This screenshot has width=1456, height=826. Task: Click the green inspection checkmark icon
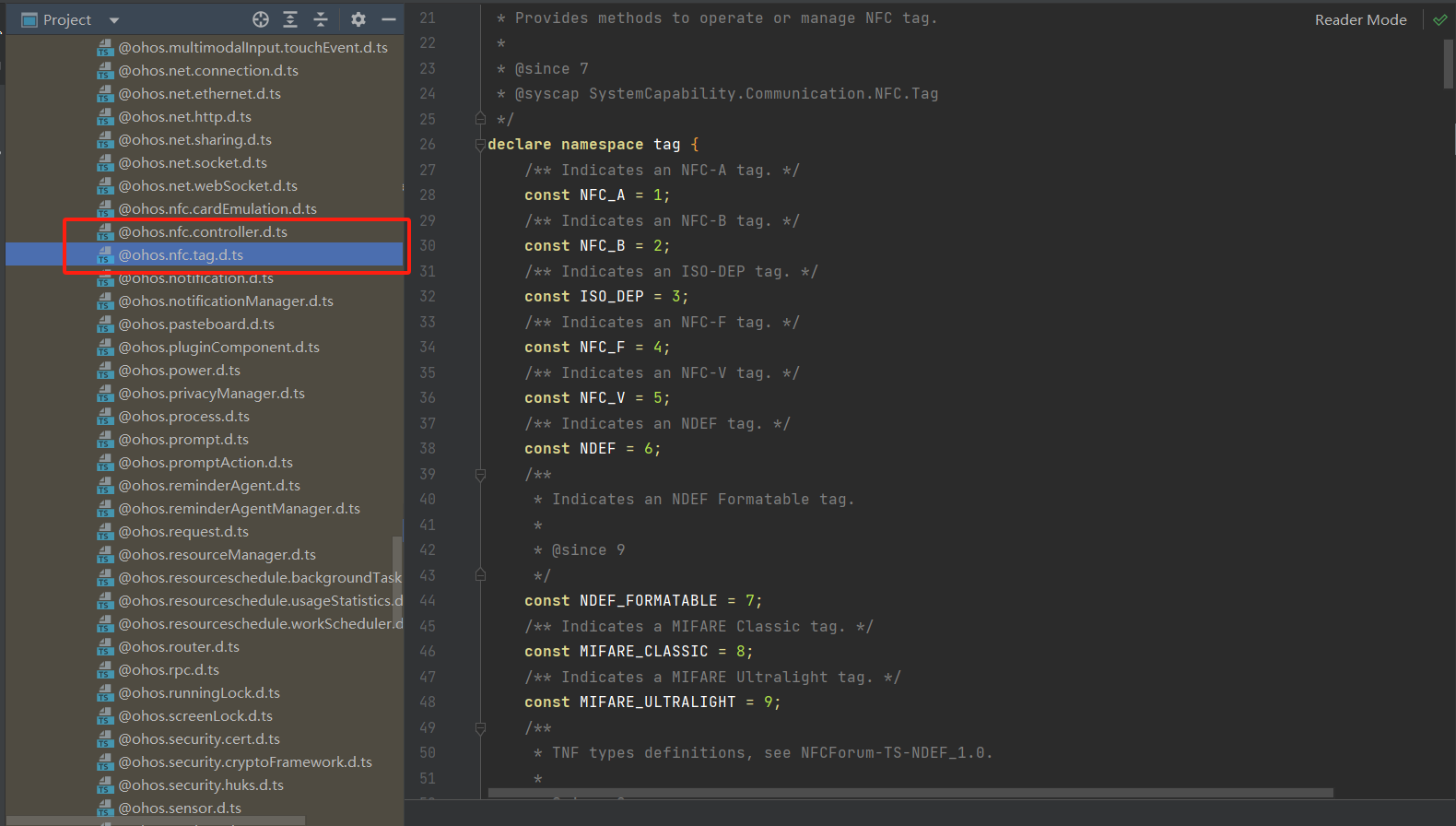(x=1439, y=19)
